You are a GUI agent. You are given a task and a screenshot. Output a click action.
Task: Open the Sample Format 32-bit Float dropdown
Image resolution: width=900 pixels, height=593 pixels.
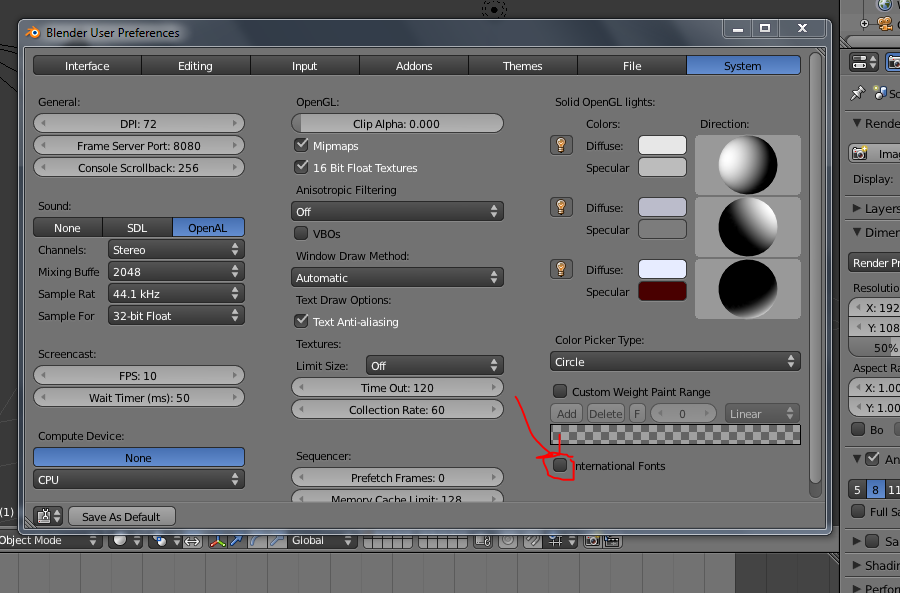coord(176,316)
